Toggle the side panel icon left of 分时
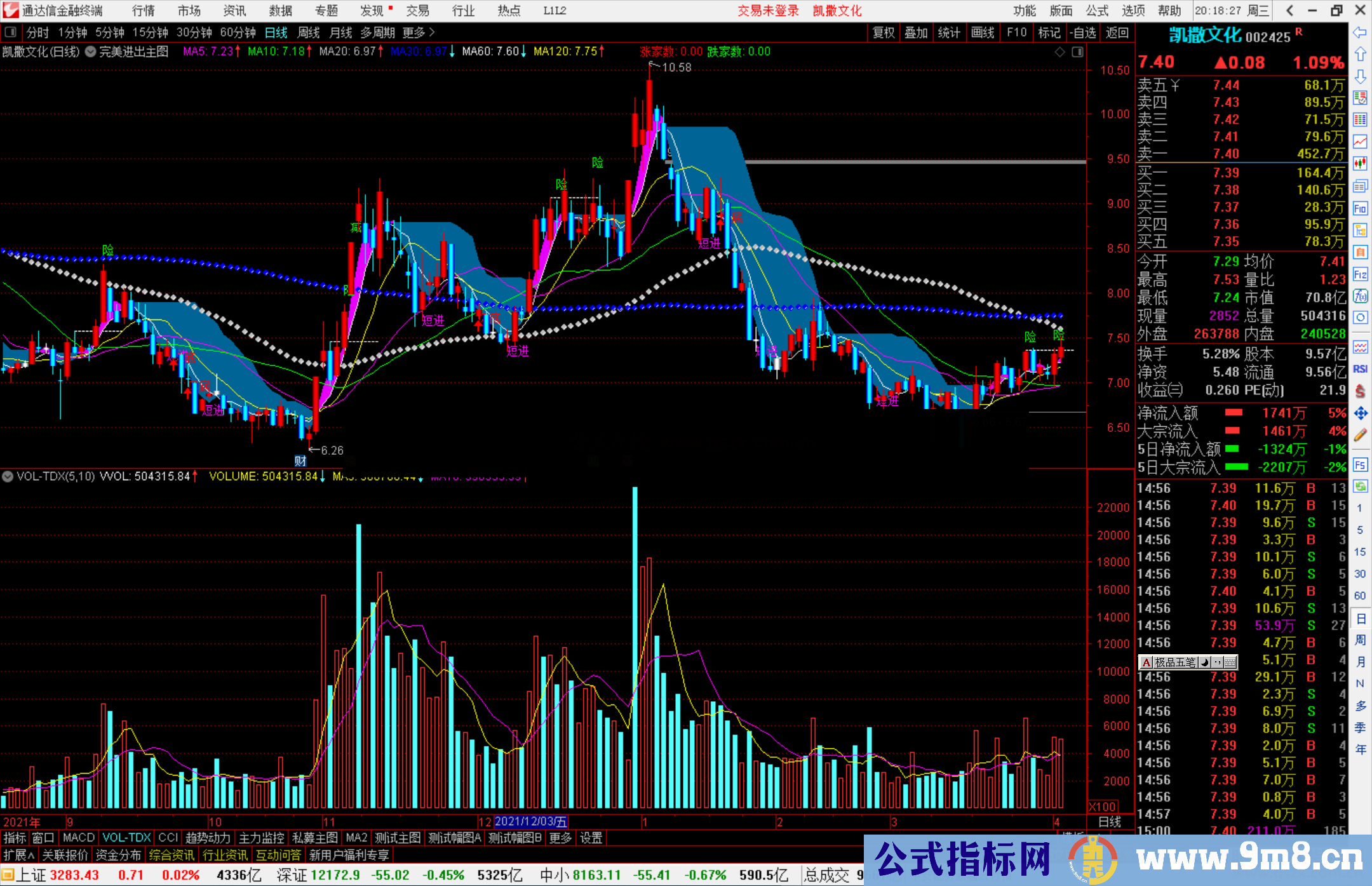This screenshot has width=1372, height=886. pyautogui.click(x=10, y=32)
